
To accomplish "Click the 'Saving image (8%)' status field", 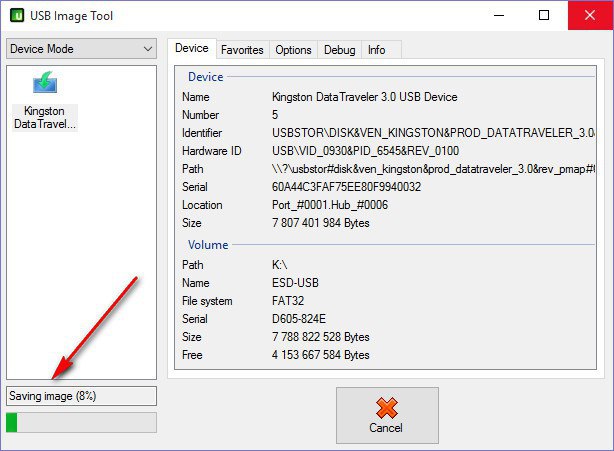I will 81,396.
